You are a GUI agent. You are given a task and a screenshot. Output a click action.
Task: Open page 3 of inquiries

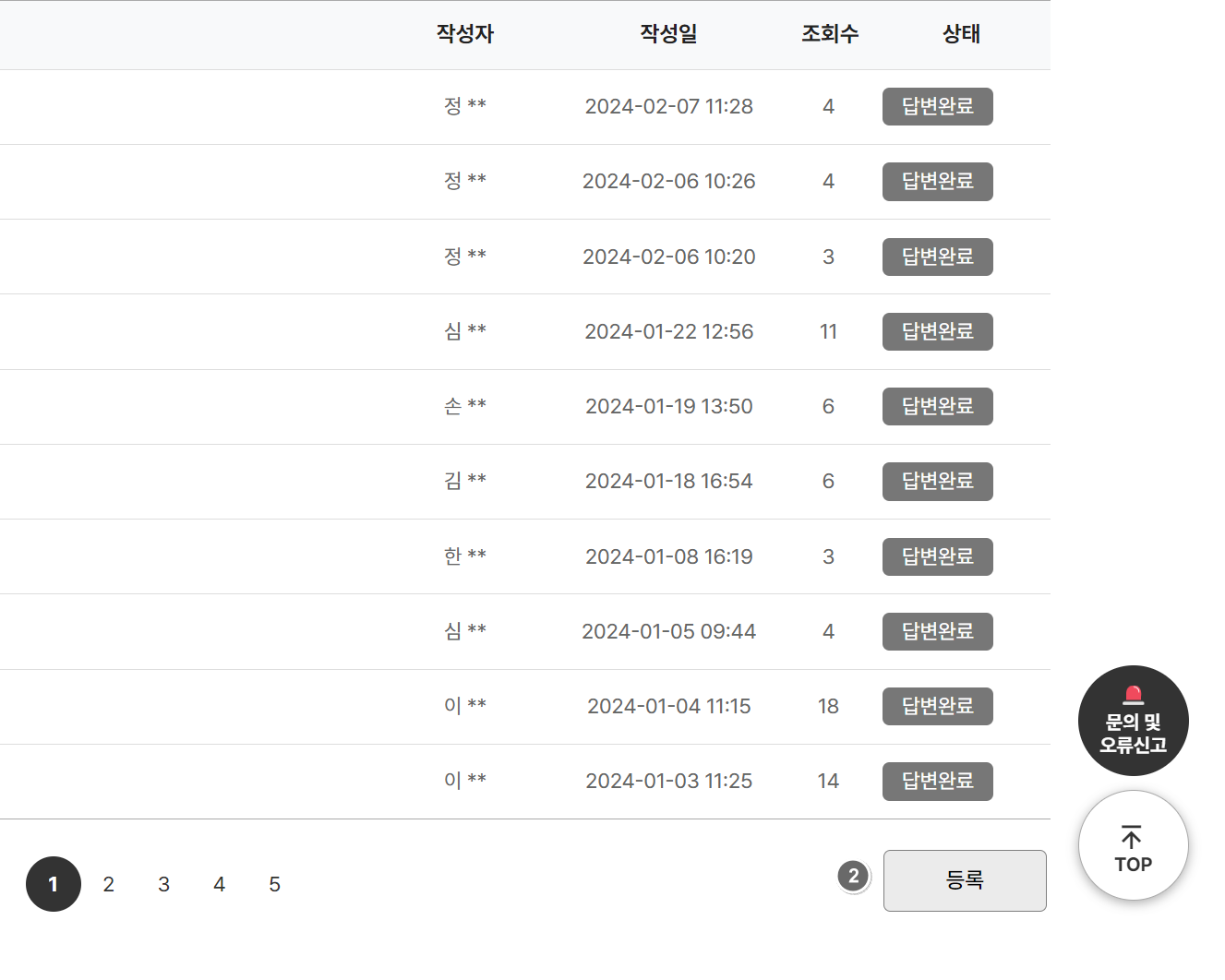[x=163, y=883]
